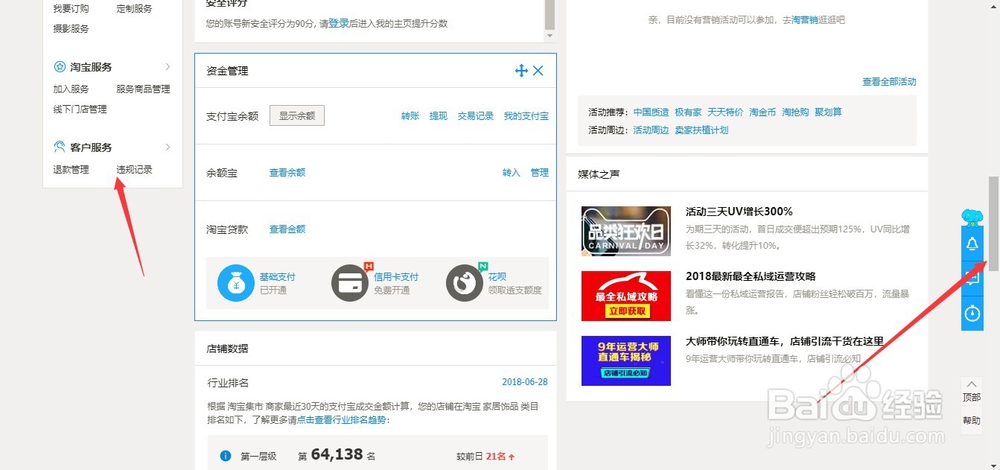This screenshot has height=470, width=1000.
Task: Open 转账 link in 支付宝余额 row
Action: [410, 116]
